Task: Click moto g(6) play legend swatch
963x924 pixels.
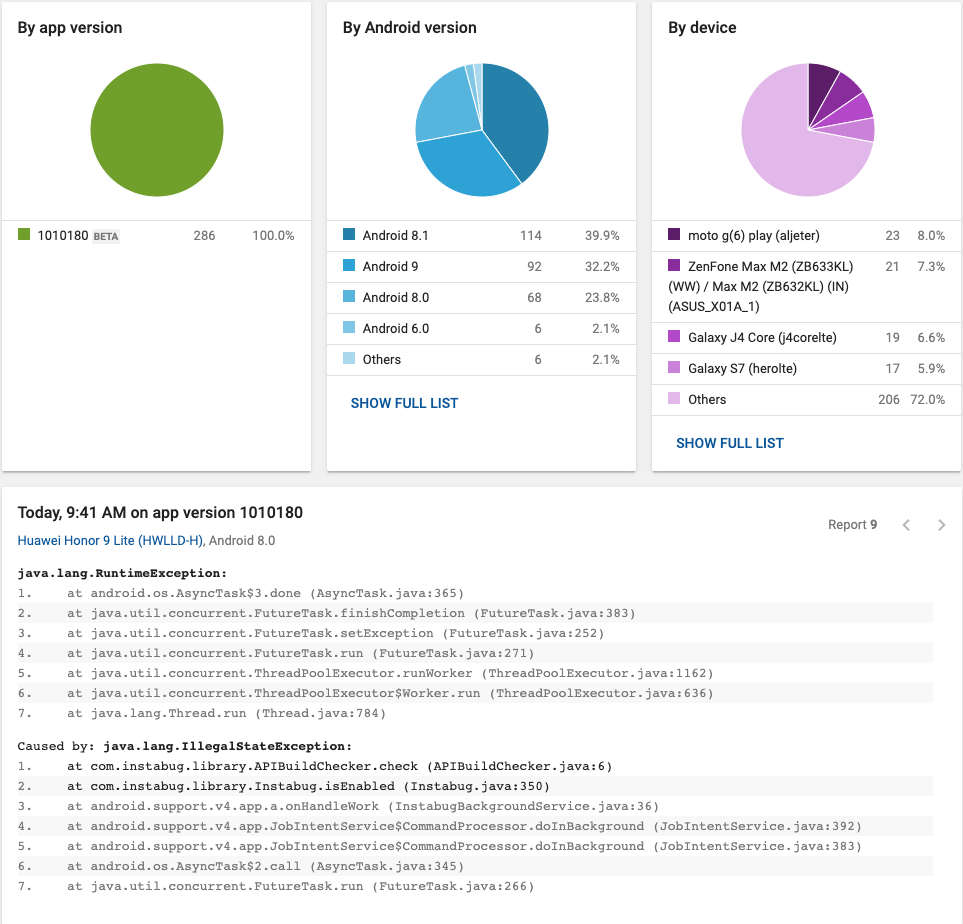Action: pyautogui.click(x=674, y=234)
